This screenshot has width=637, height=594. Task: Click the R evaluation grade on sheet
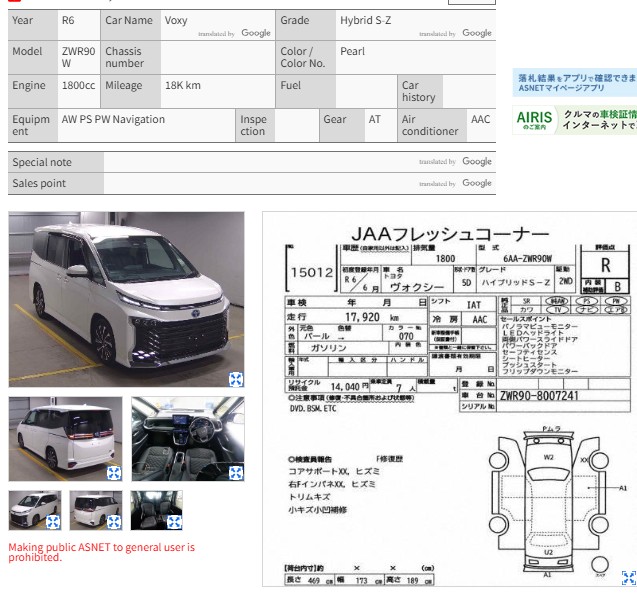(605, 265)
